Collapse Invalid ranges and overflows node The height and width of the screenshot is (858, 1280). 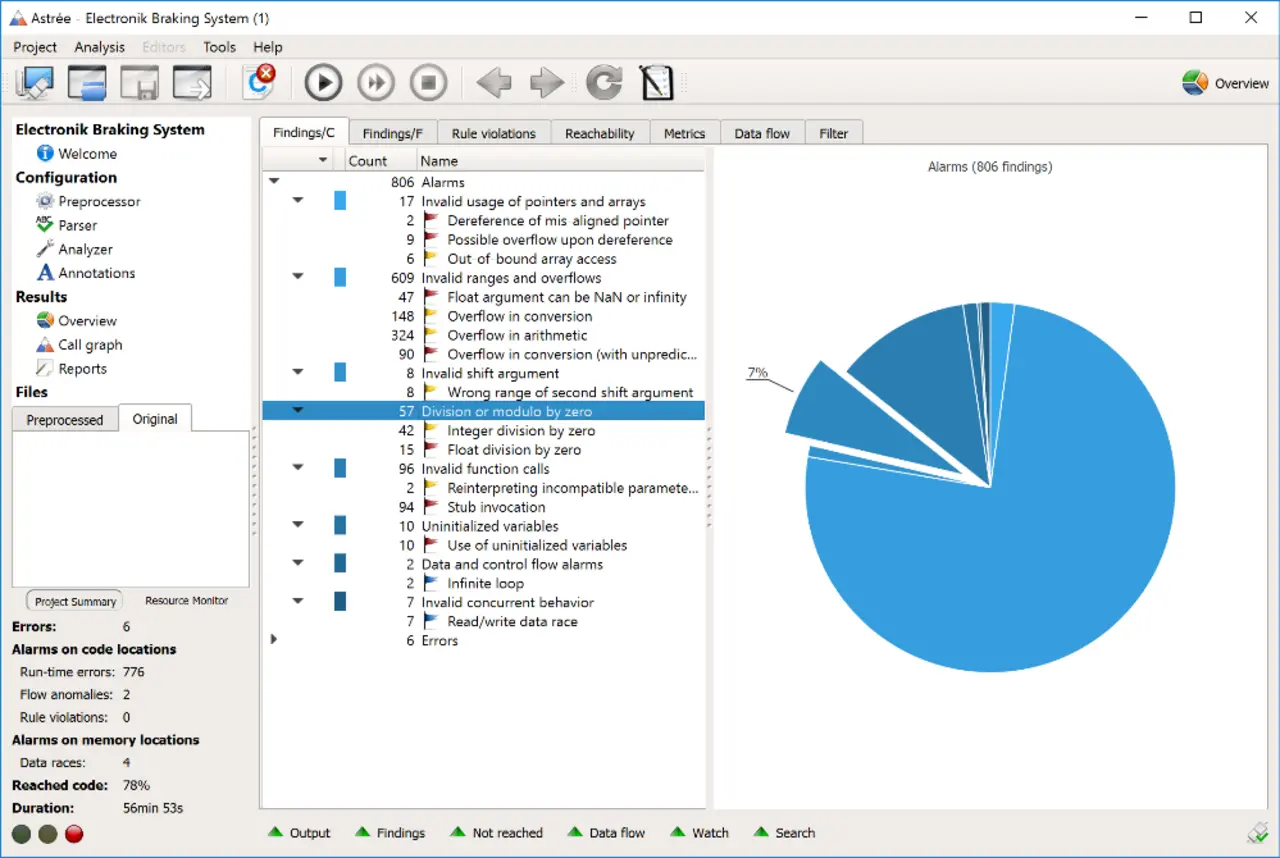297,277
